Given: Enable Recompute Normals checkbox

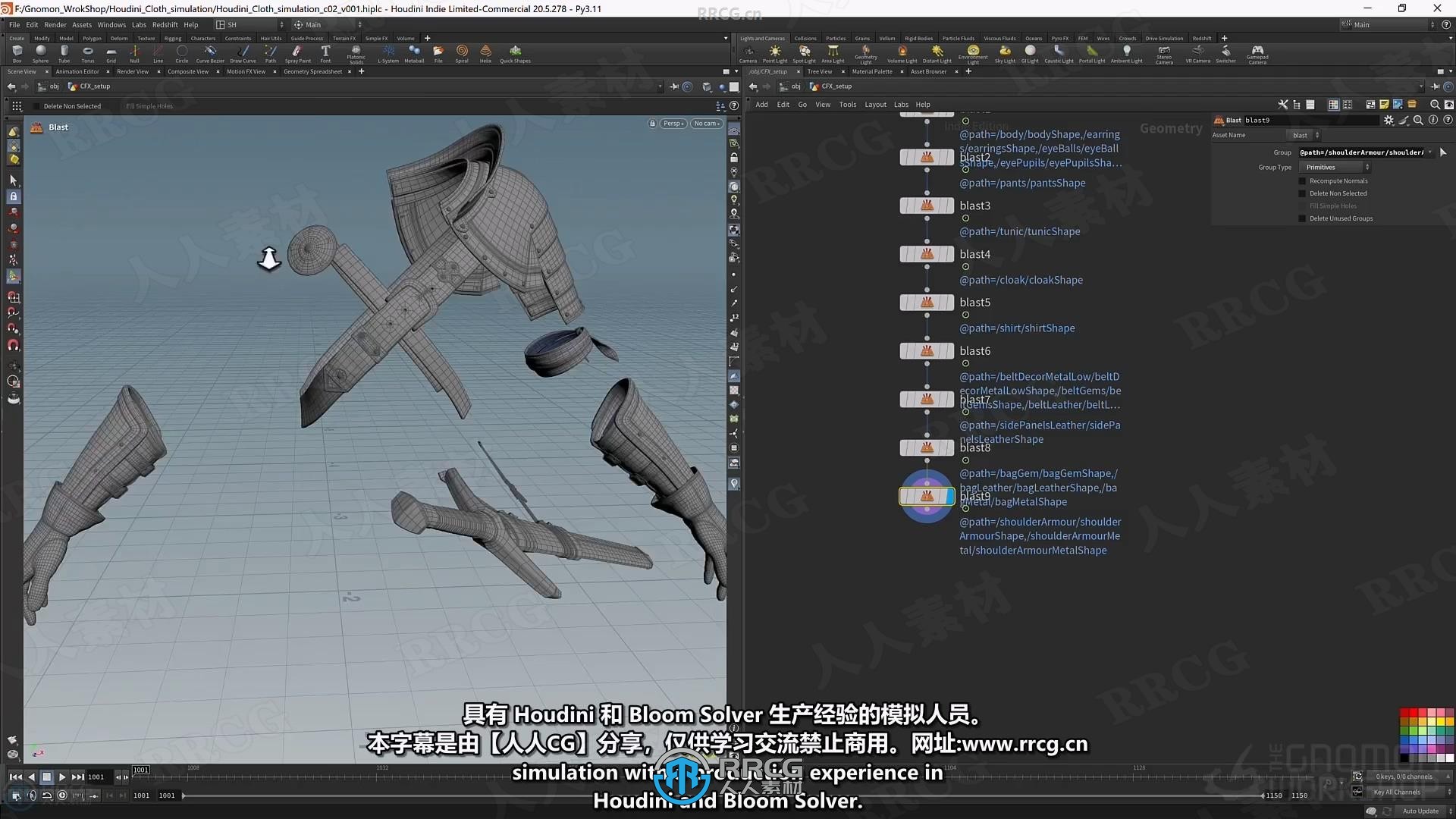Looking at the screenshot, I should 1303,181.
